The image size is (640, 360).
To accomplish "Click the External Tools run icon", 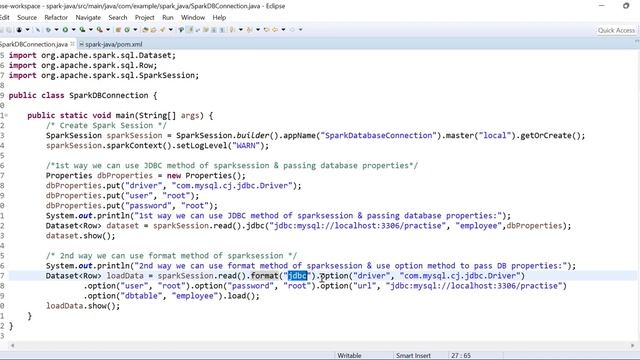I will click(100, 29).
